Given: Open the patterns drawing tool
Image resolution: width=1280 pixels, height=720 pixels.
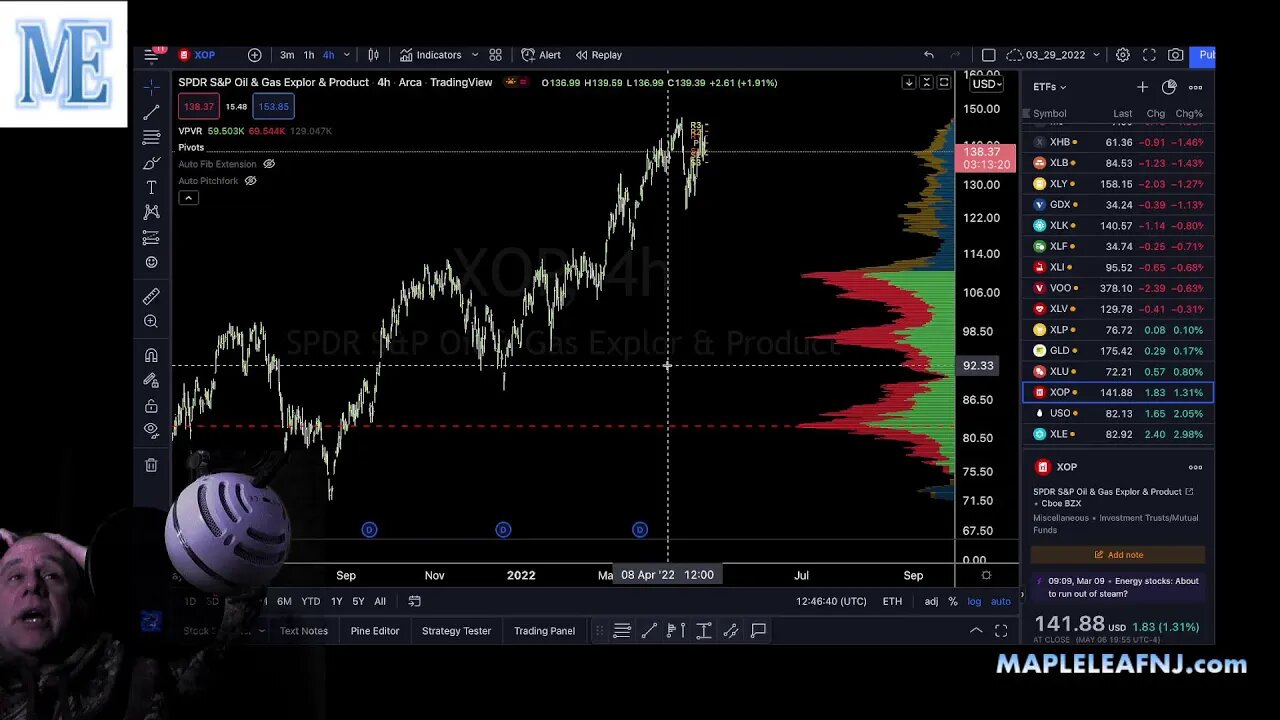Looking at the screenshot, I should (x=151, y=212).
